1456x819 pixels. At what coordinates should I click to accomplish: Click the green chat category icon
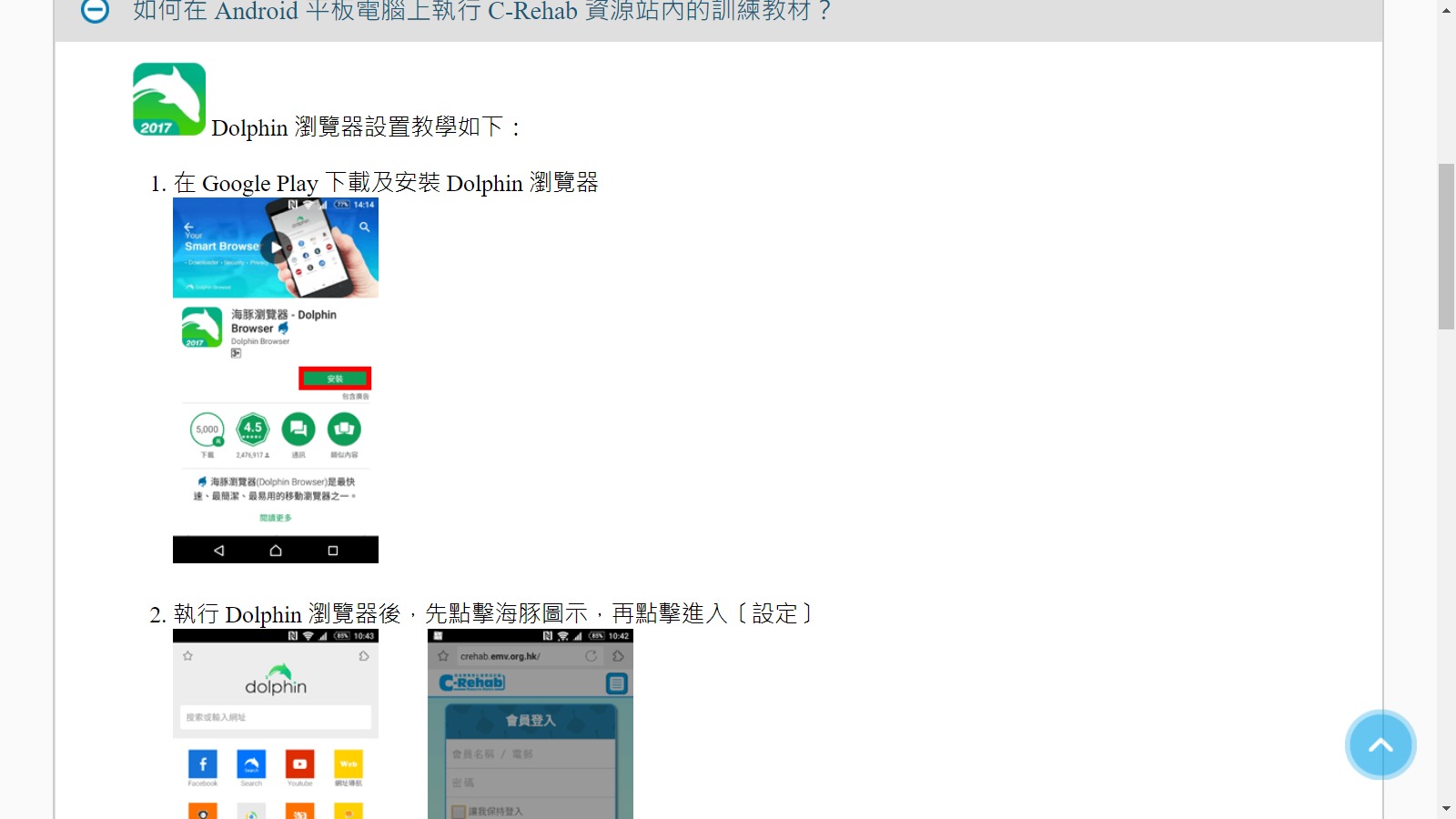pos(298,429)
